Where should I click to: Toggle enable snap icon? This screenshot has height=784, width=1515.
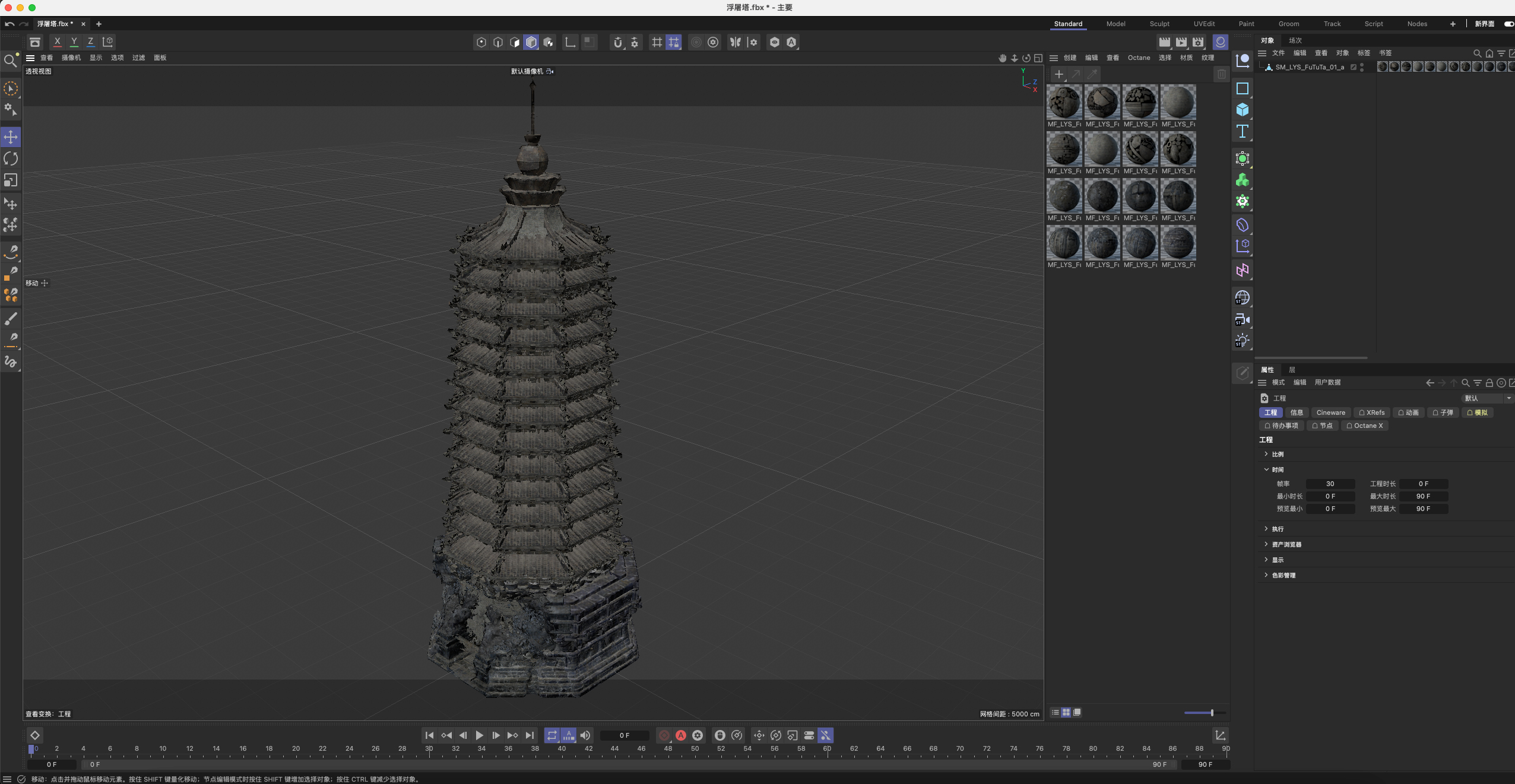618,42
